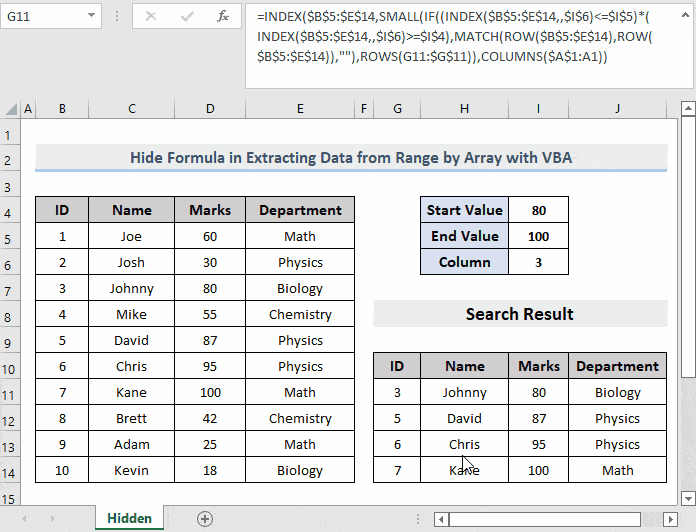696x532 pixels.
Task: Select the 'Column' label cell
Action: pos(464,262)
